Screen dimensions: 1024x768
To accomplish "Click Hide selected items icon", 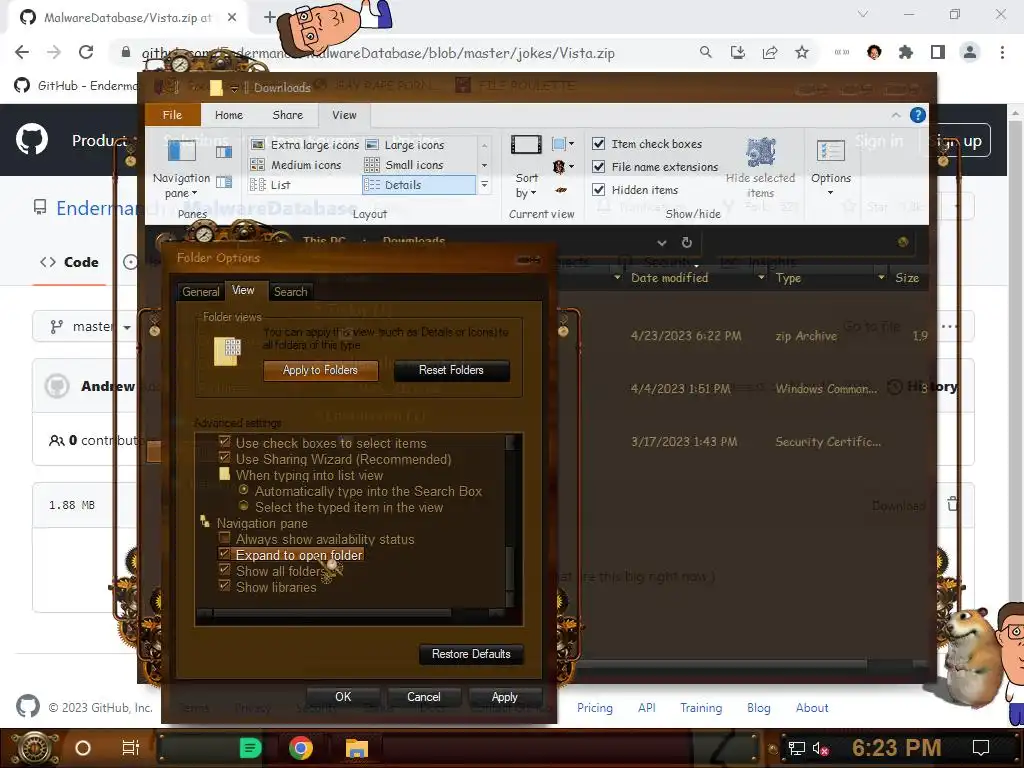I will 761,152.
